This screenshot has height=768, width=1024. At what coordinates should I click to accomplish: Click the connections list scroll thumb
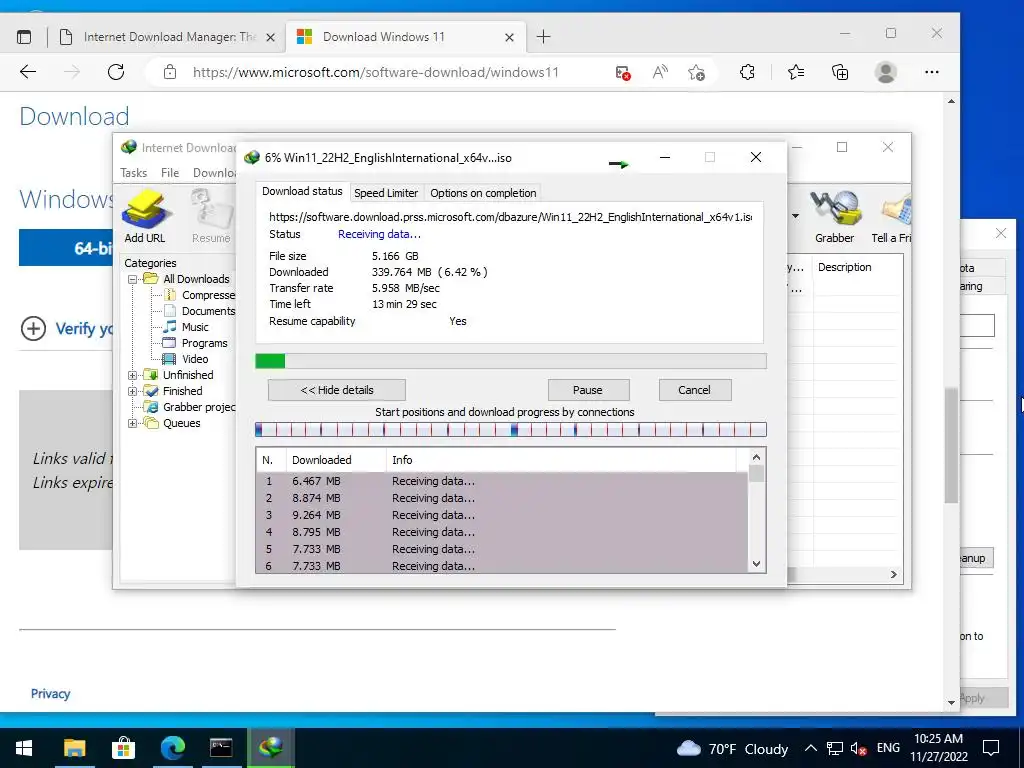point(756,473)
